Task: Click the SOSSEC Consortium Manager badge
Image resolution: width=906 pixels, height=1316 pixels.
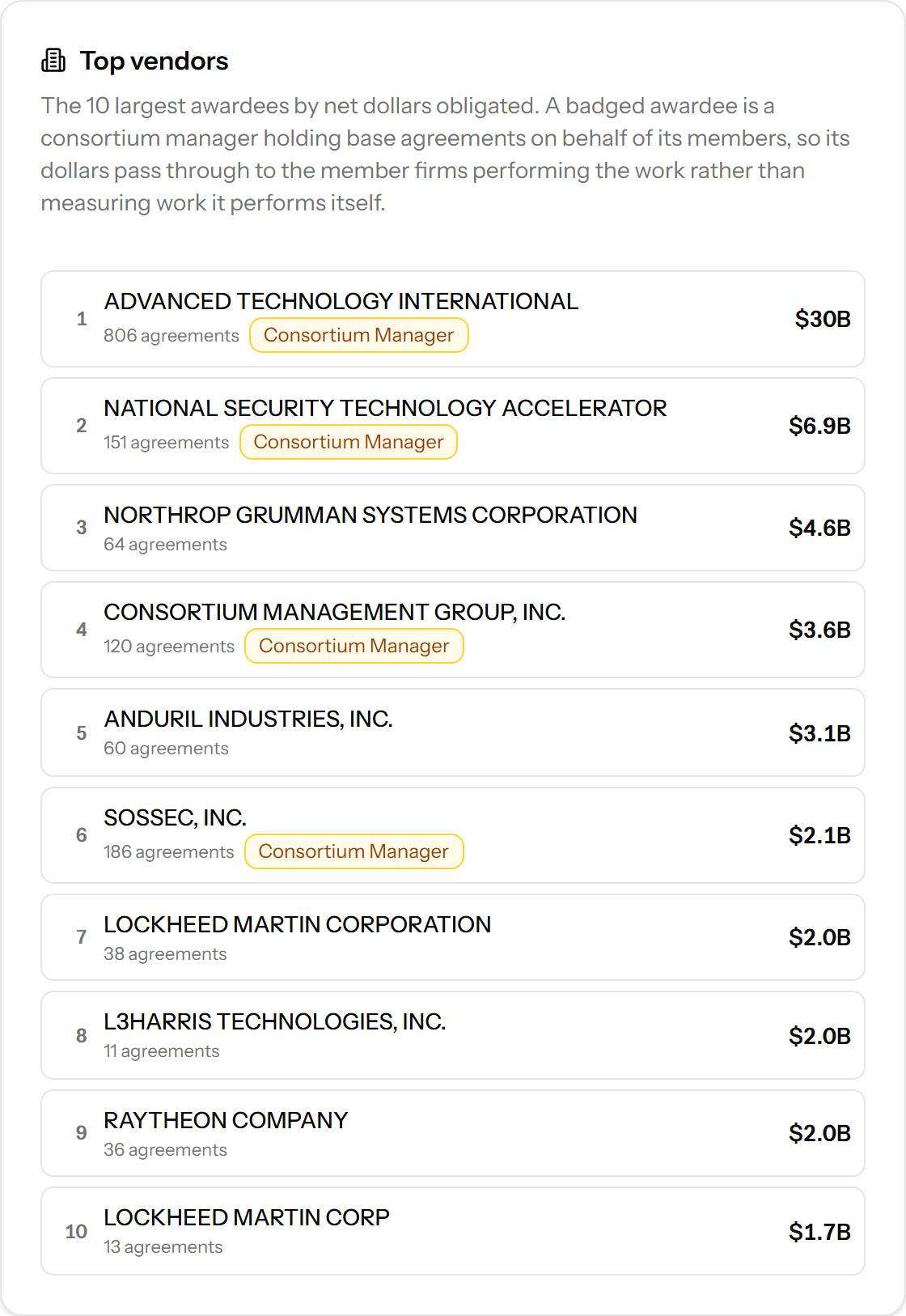Action: click(354, 851)
